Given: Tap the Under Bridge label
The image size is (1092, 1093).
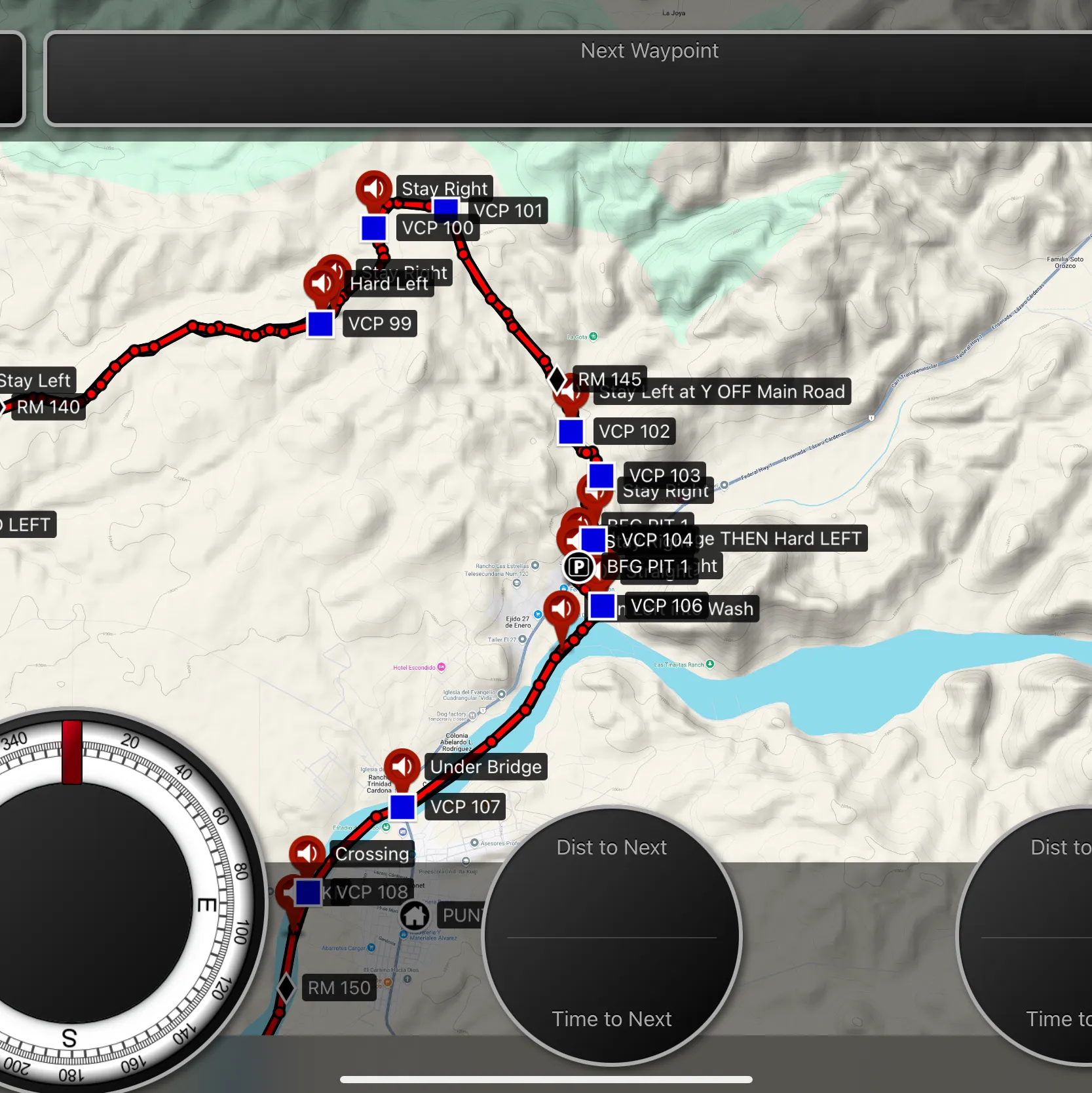Looking at the screenshot, I should click(486, 767).
